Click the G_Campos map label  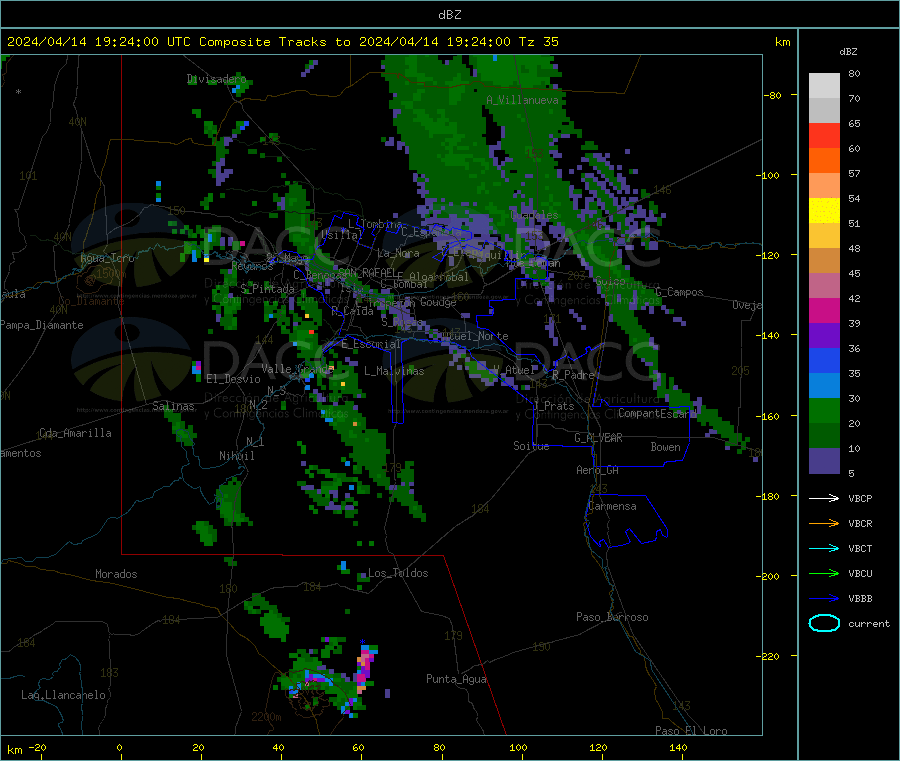coord(679,293)
